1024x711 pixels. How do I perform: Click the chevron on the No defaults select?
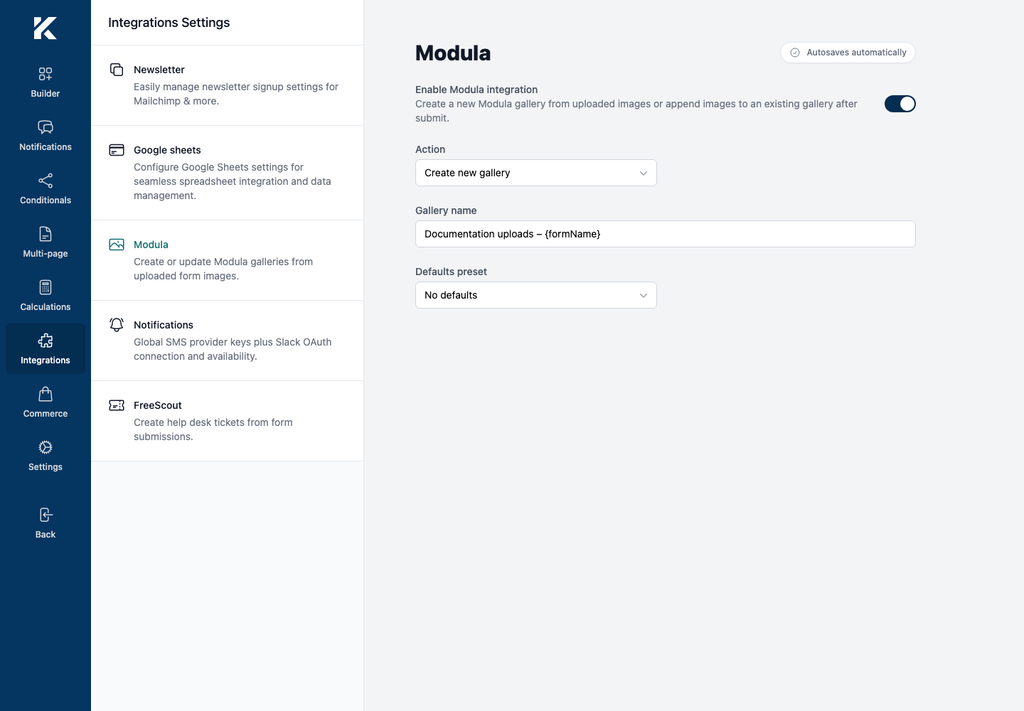[x=643, y=296]
